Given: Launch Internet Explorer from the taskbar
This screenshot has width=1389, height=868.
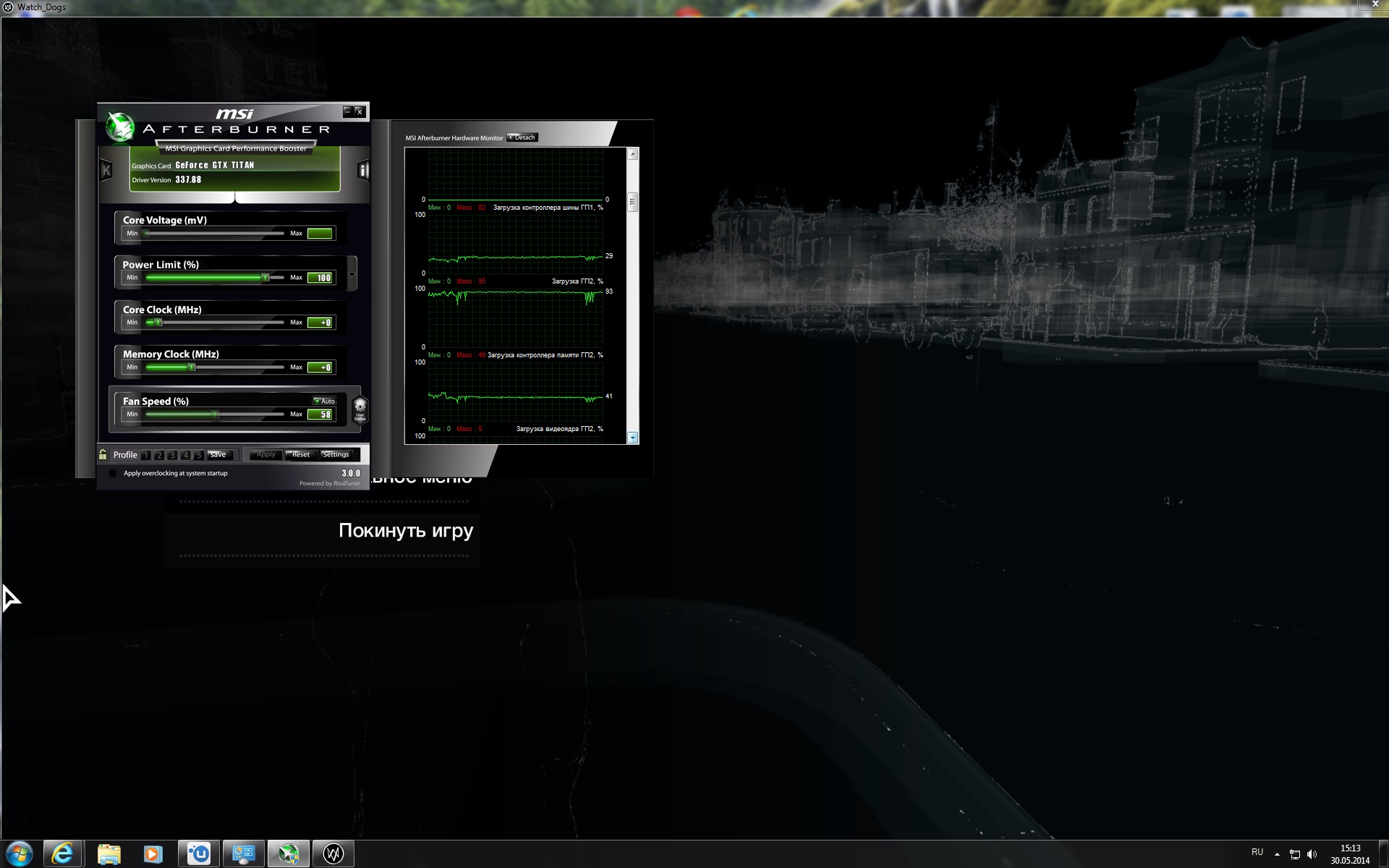Looking at the screenshot, I should (63, 854).
